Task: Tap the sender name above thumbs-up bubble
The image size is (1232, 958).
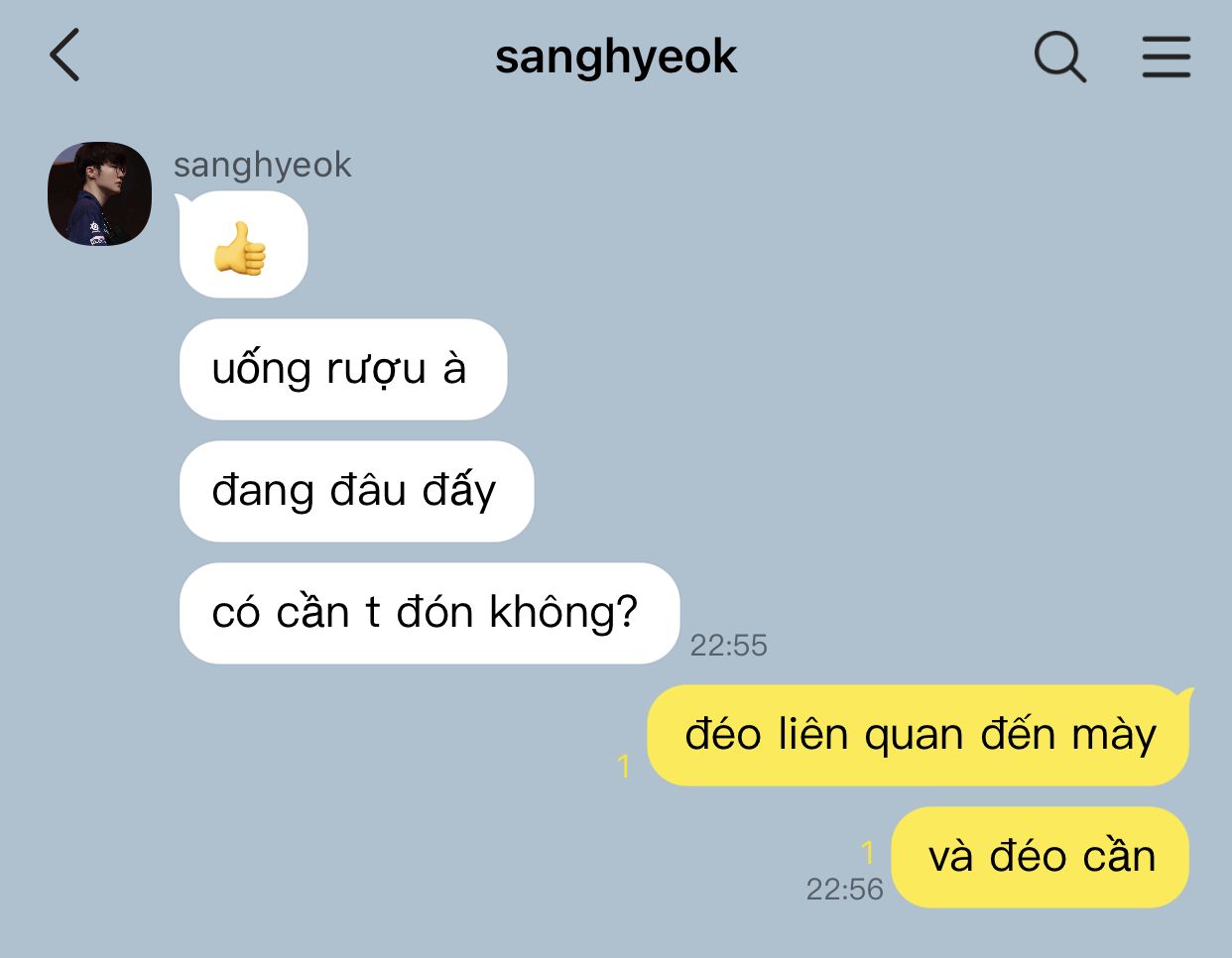Action: pyautogui.click(x=262, y=165)
